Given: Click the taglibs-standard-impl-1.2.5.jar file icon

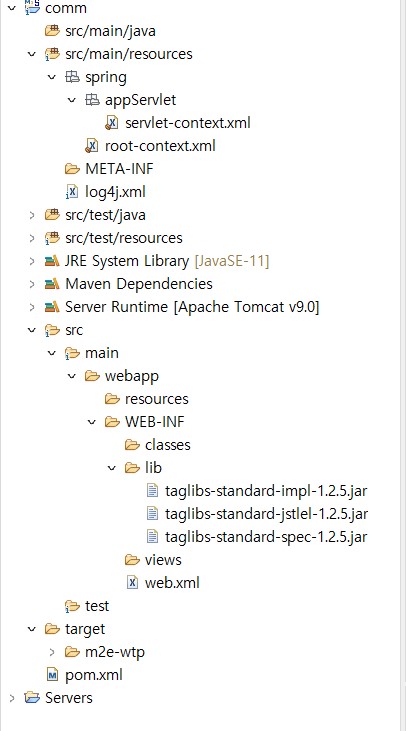Looking at the screenshot, I should click(152, 490).
